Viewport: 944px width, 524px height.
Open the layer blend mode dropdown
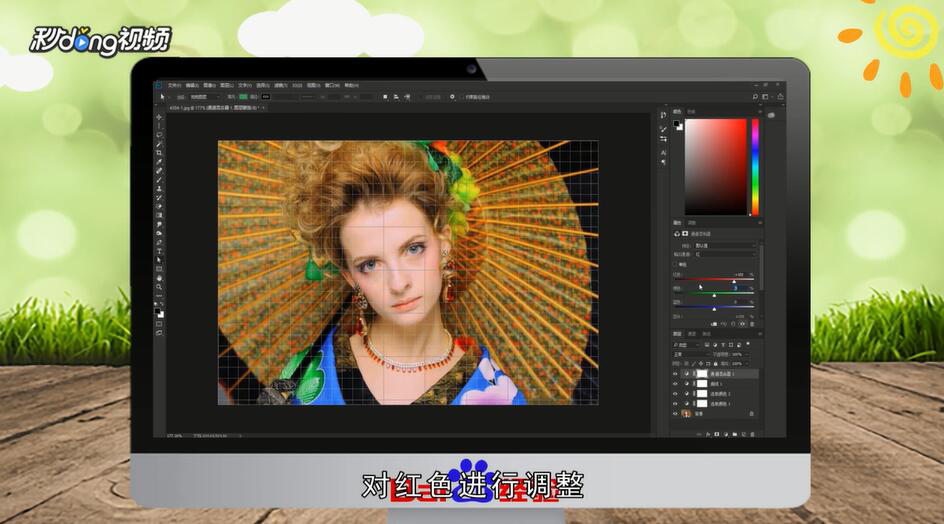pyautogui.click(x=691, y=354)
